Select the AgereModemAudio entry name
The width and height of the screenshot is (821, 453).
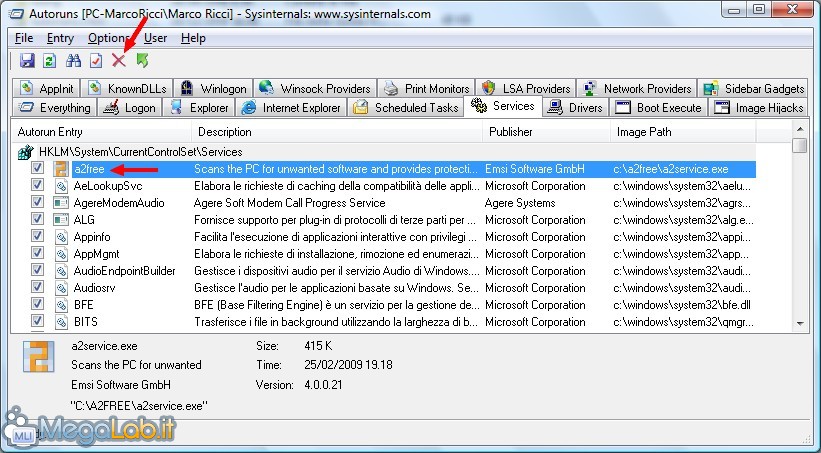click(x=119, y=203)
